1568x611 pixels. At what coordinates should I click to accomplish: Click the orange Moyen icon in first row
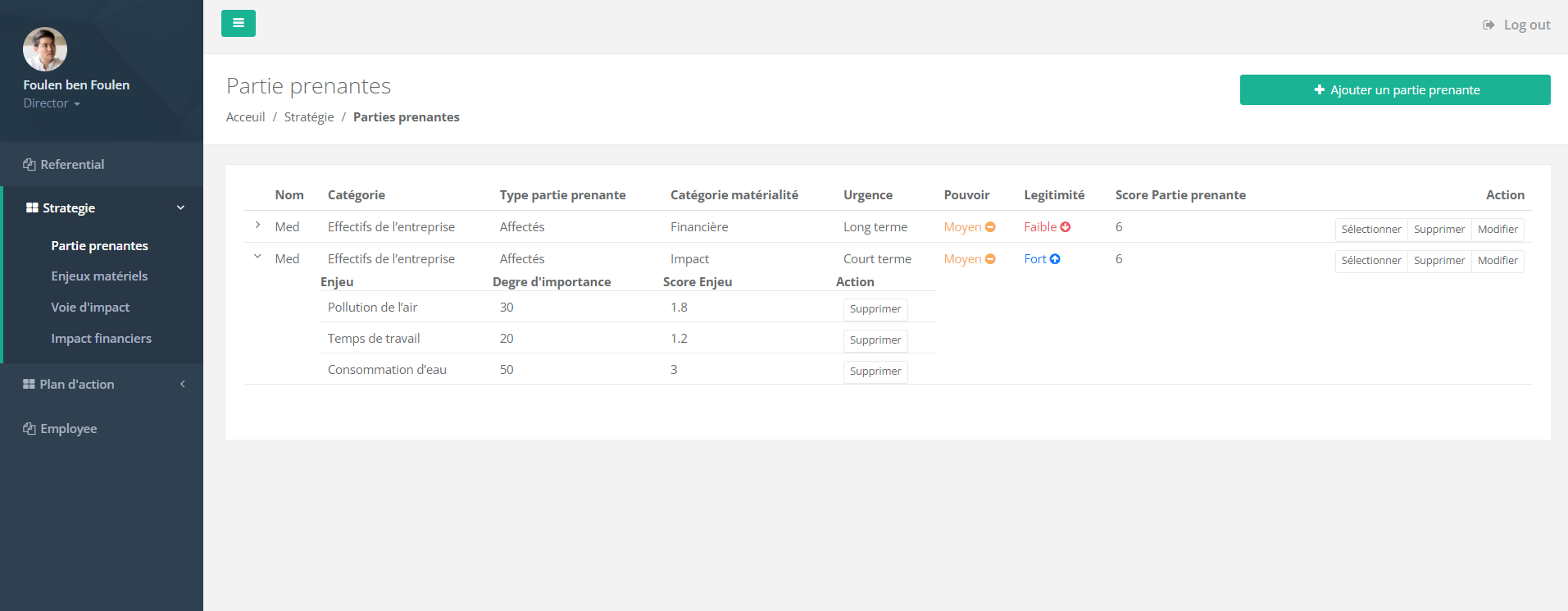coord(990,227)
